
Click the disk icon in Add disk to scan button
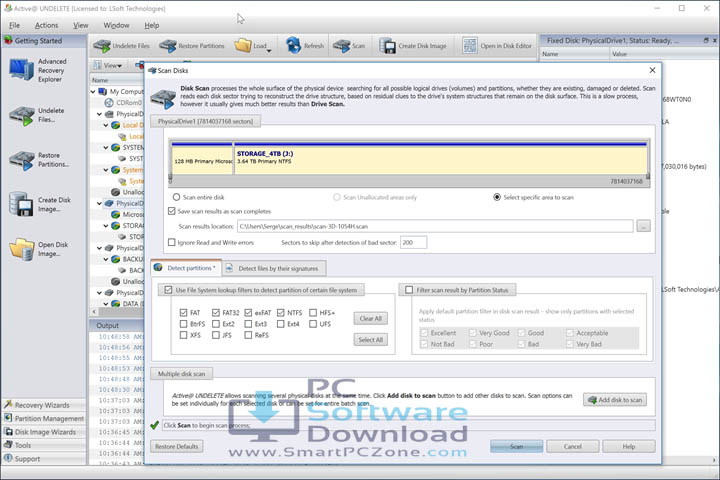click(x=592, y=400)
